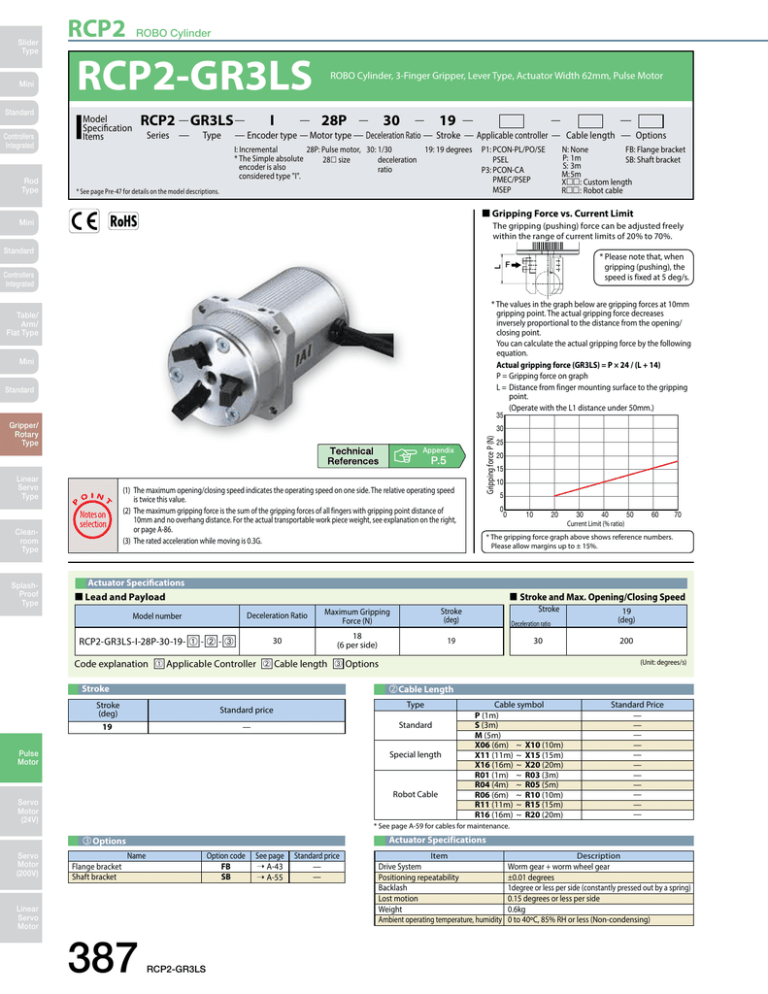
Task: Click the 'Code explanation' line
Action: tap(226, 664)
